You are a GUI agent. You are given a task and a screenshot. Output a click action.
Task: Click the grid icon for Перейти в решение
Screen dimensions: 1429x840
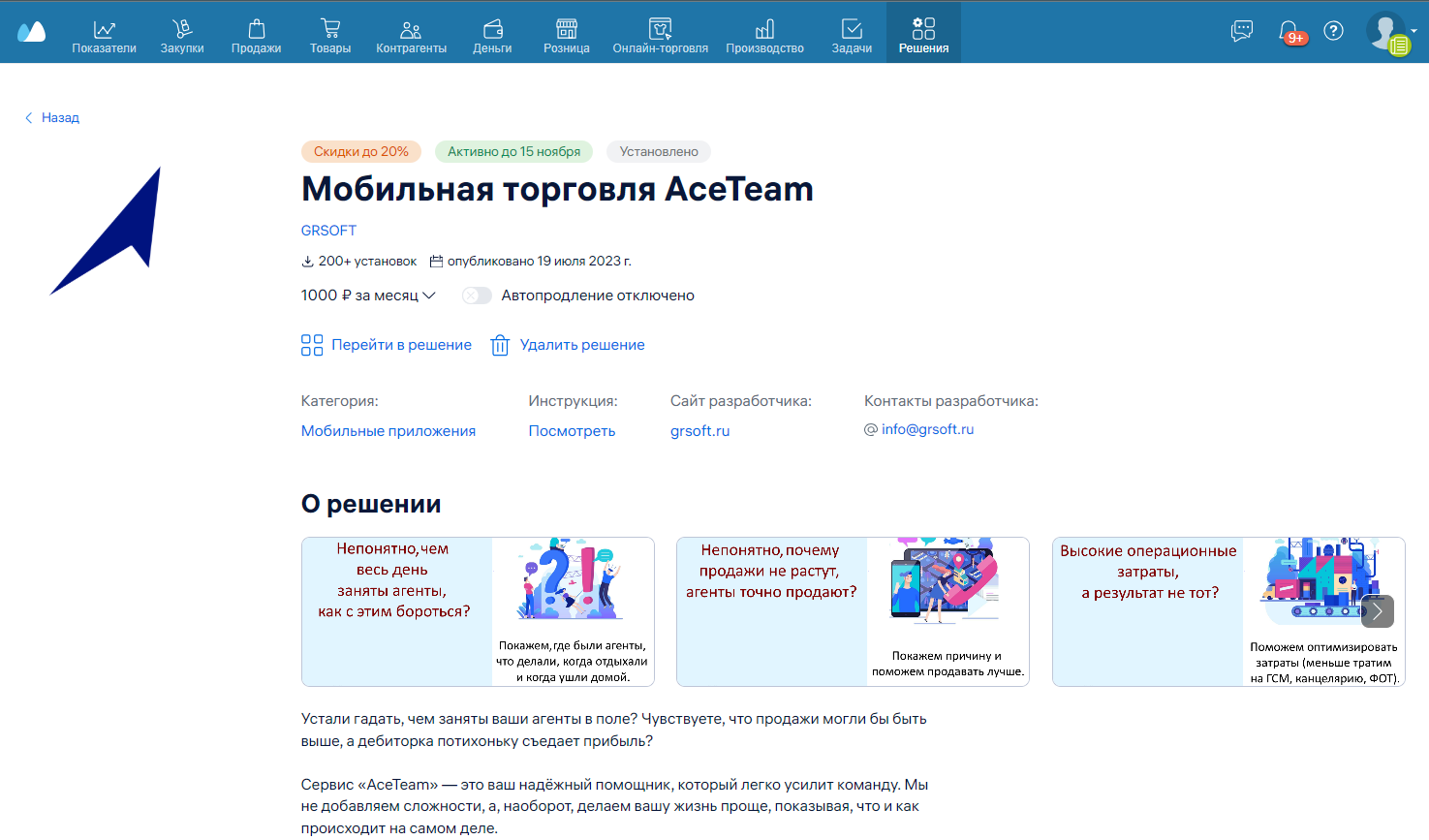(x=312, y=345)
